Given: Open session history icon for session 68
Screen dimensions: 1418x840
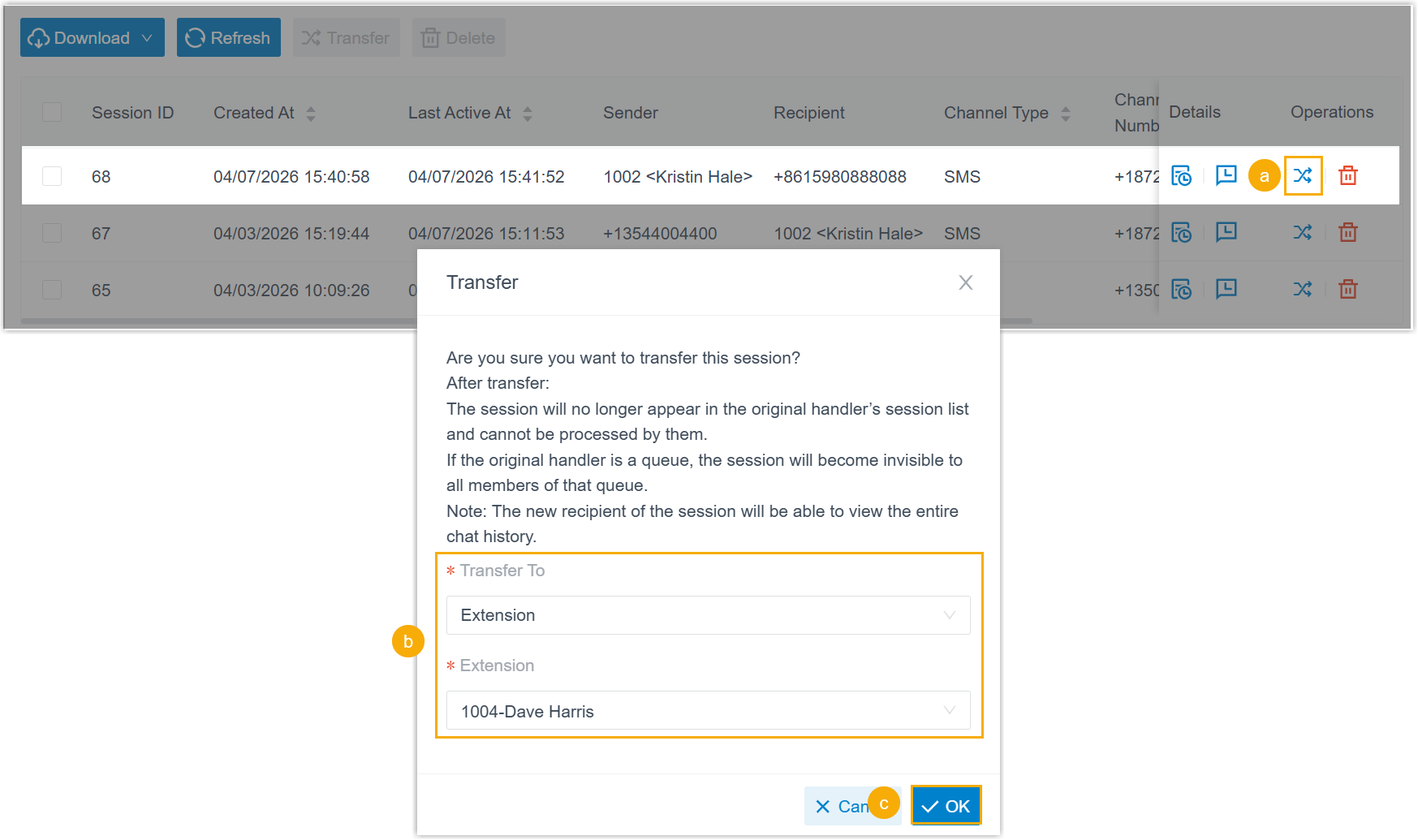Looking at the screenshot, I should [x=1181, y=175].
